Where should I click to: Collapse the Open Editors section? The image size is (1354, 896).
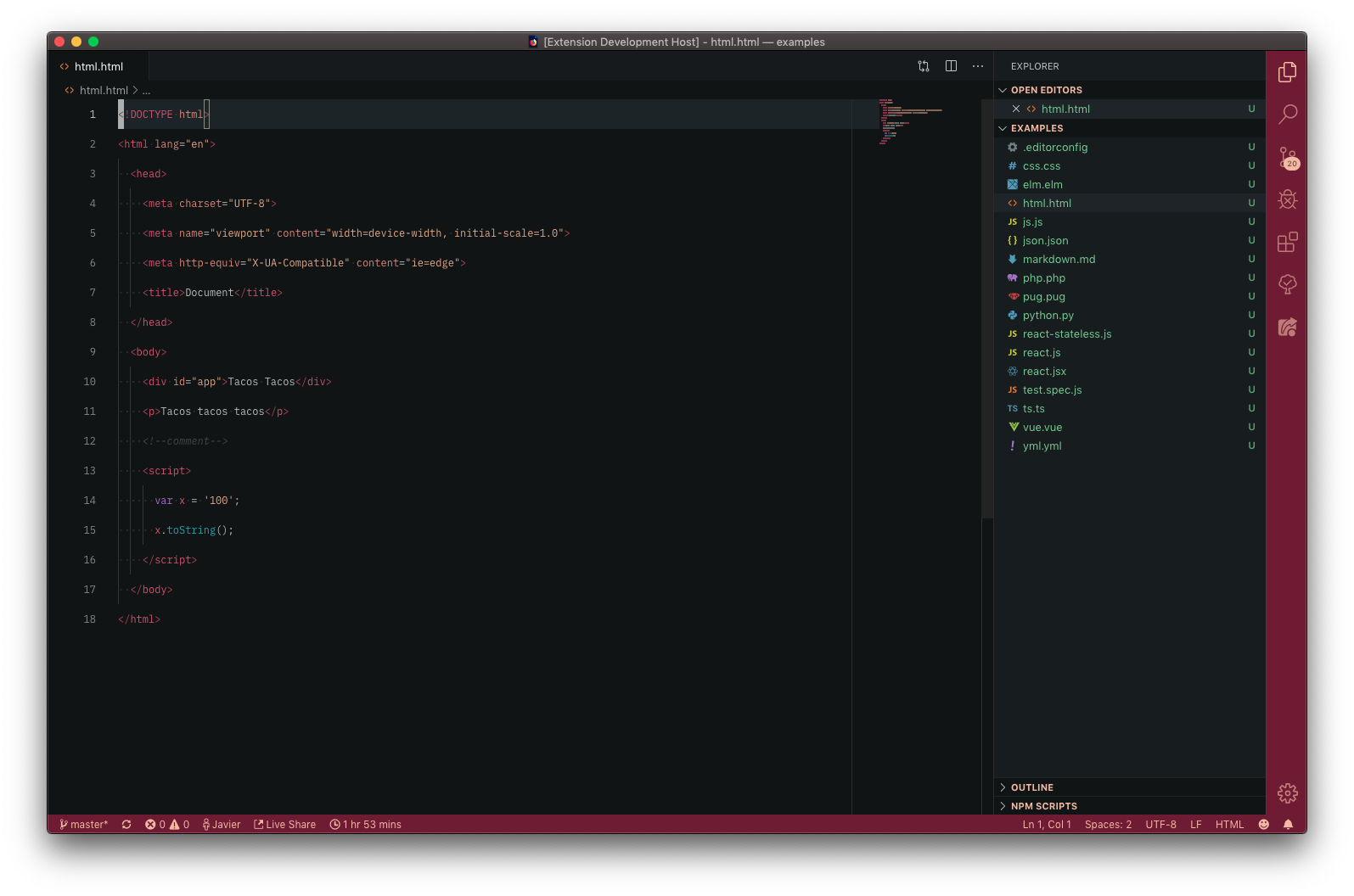pos(1129,90)
